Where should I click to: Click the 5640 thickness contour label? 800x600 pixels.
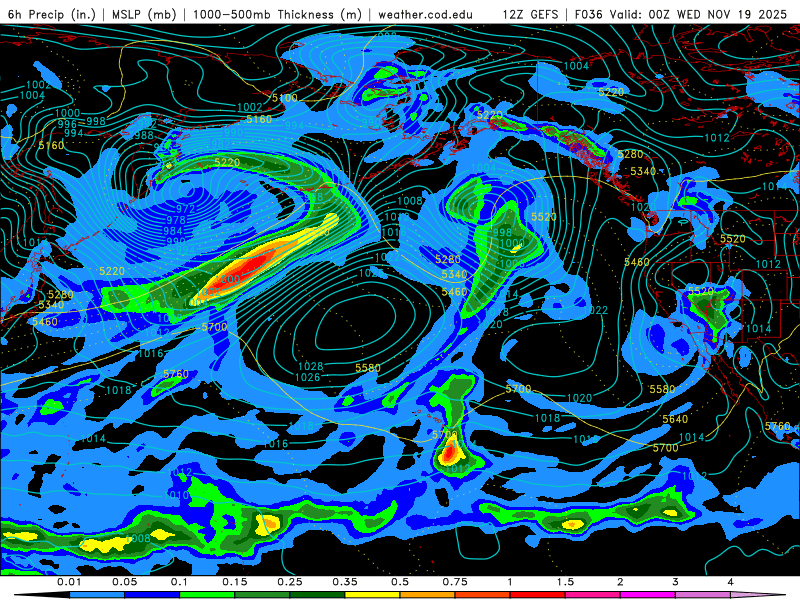(675, 419)
